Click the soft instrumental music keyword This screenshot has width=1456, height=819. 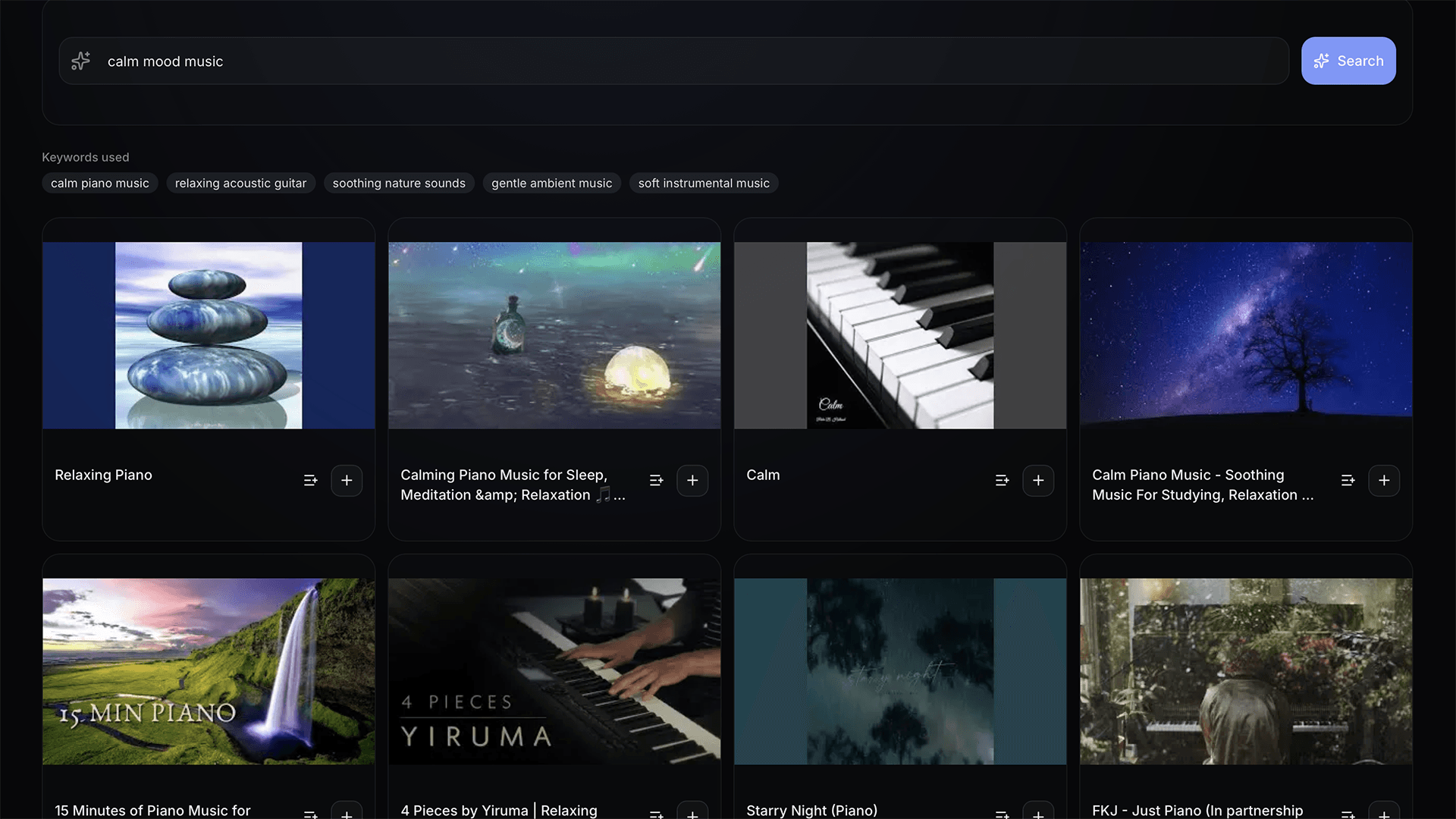704,184
